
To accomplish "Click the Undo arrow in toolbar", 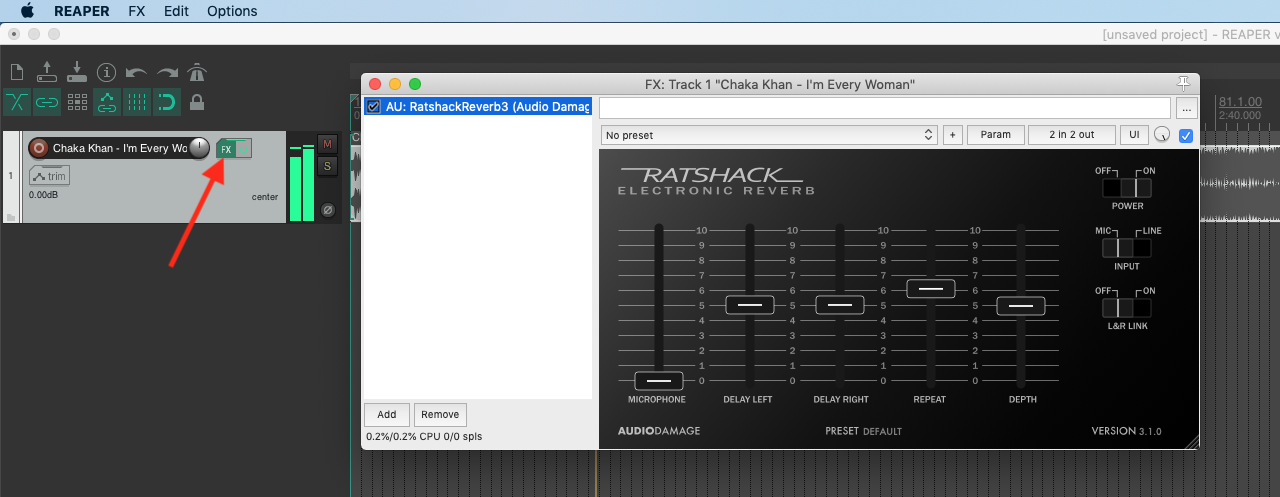I will pos(137,72).
